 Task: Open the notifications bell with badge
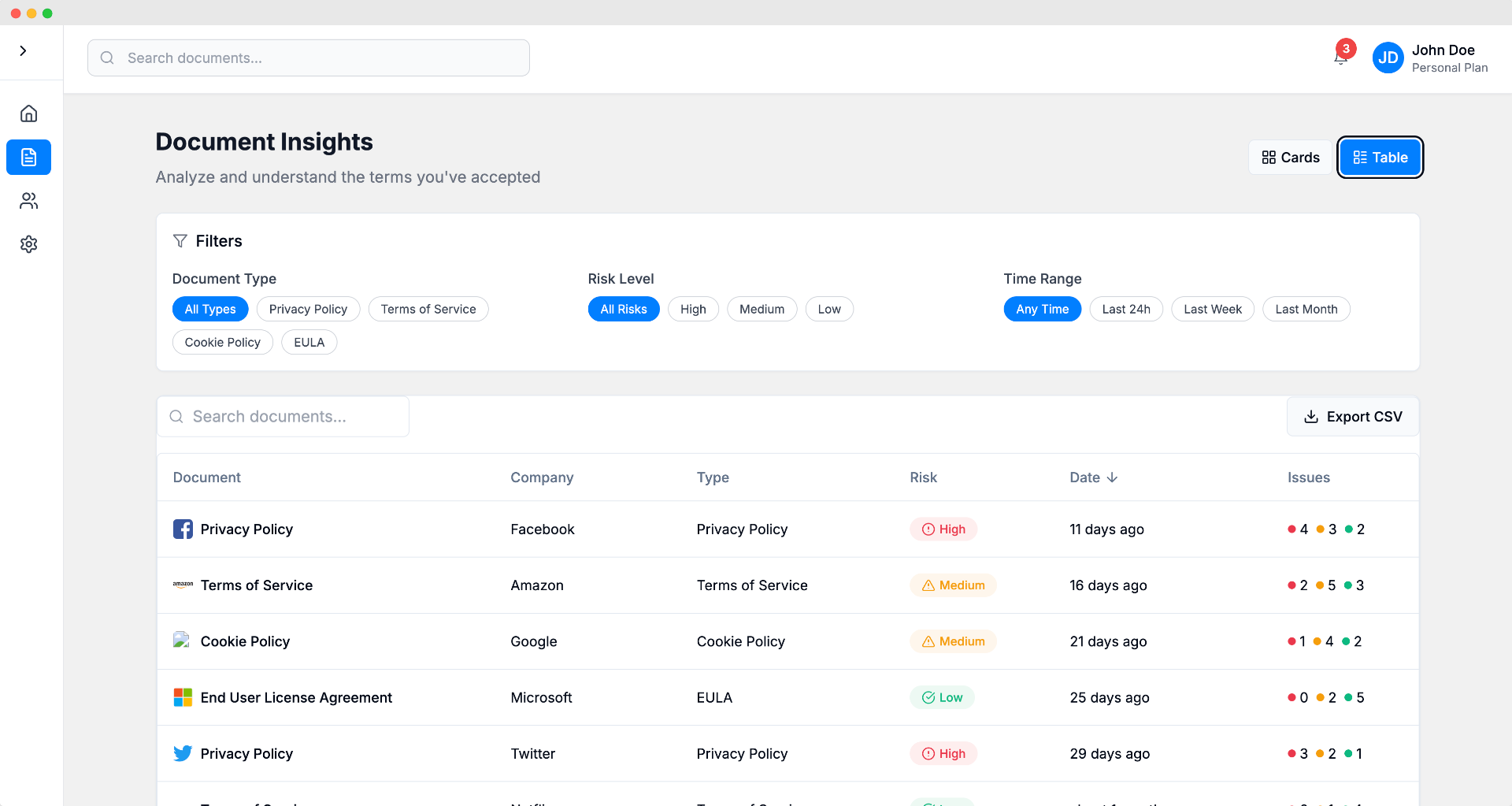coord(1341,58)
